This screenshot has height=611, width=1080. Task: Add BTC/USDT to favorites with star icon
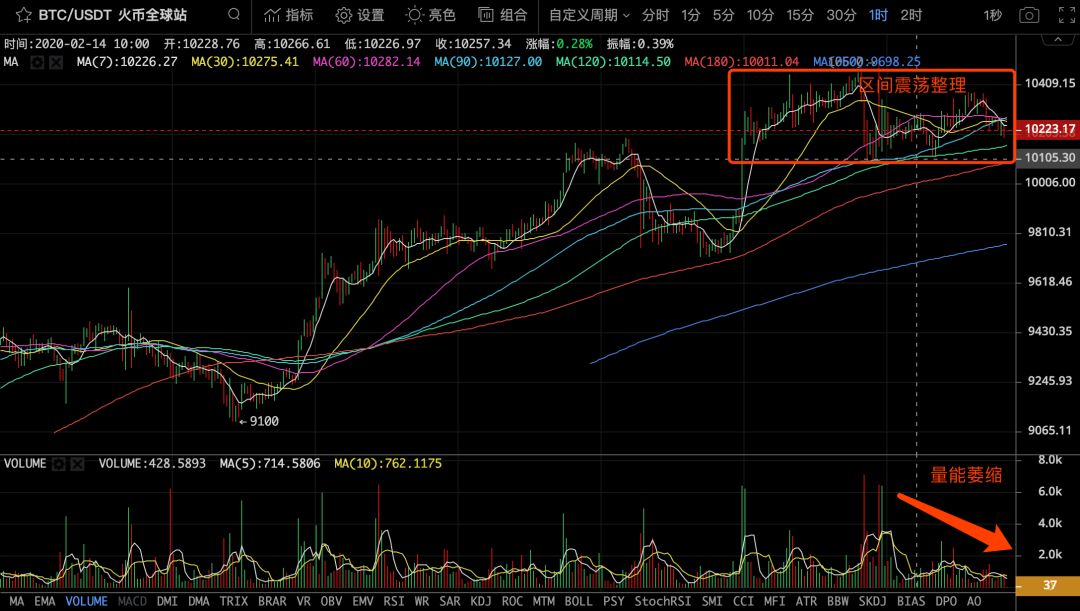click(23, 14)
